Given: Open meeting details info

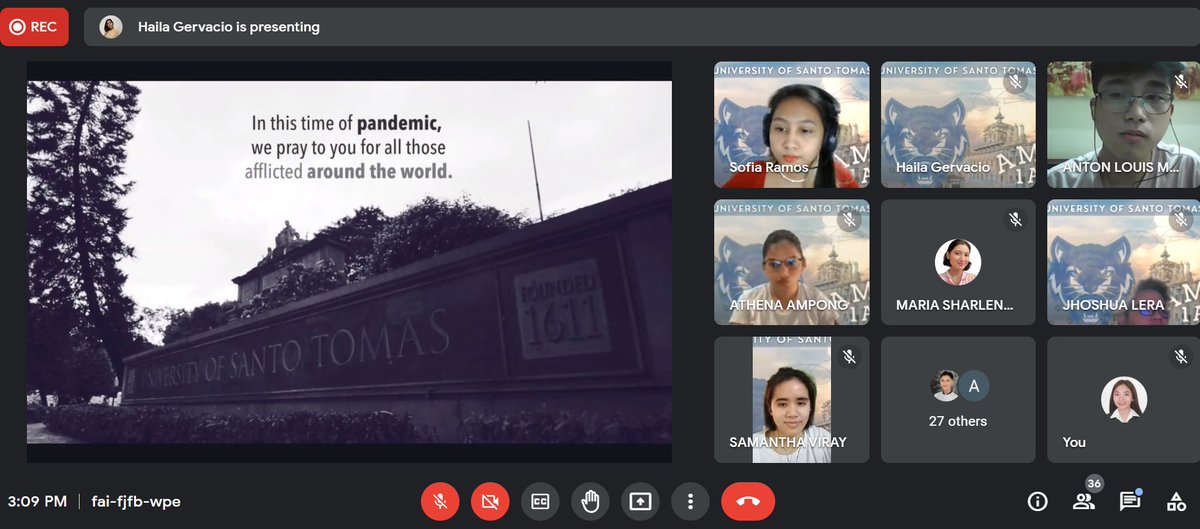Looking at the screenshot, I should pos(1038,501).
